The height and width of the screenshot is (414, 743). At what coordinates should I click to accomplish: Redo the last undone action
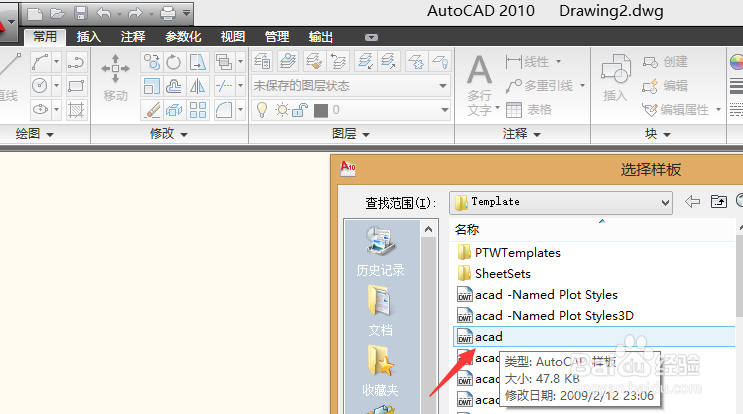(x=135, y=14)
